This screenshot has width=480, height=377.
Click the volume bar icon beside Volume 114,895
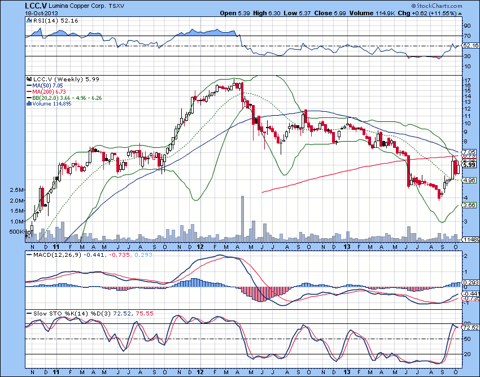[x=29, y=104]
